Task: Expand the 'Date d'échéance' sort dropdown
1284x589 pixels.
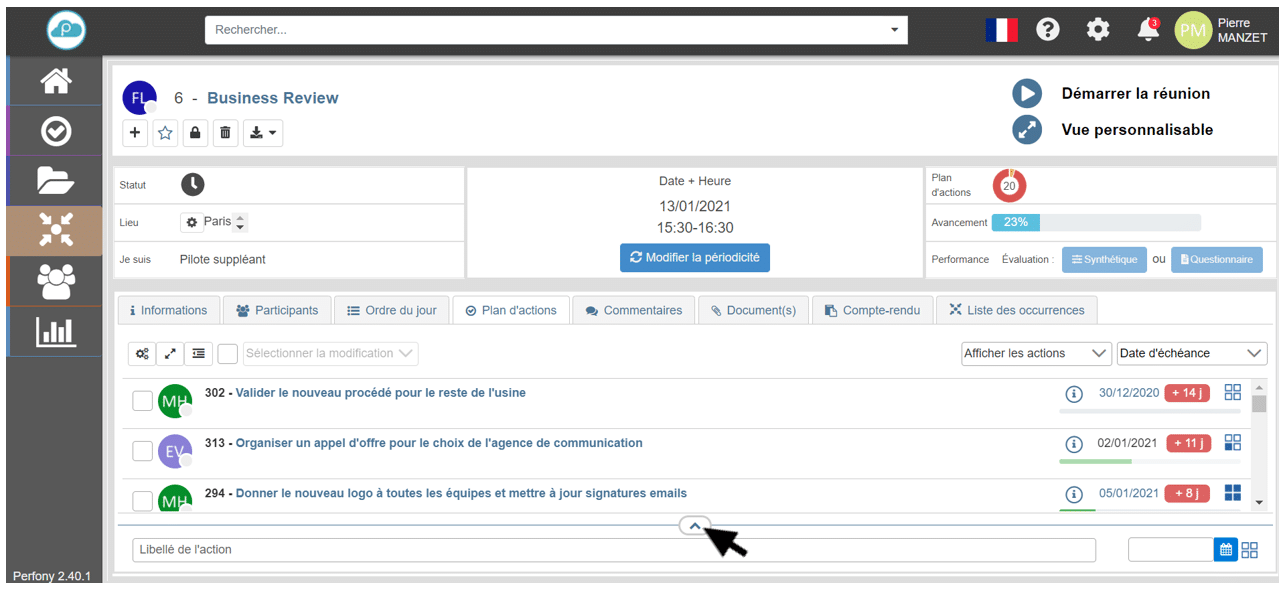Action: tap(1191, 353)
